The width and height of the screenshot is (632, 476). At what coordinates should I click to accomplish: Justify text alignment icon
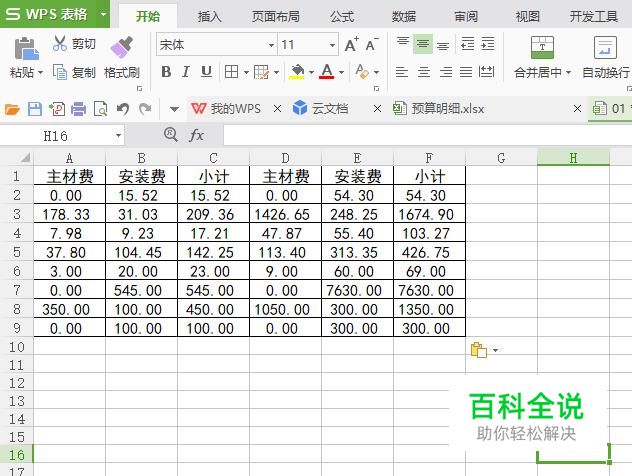coord(466,72)
